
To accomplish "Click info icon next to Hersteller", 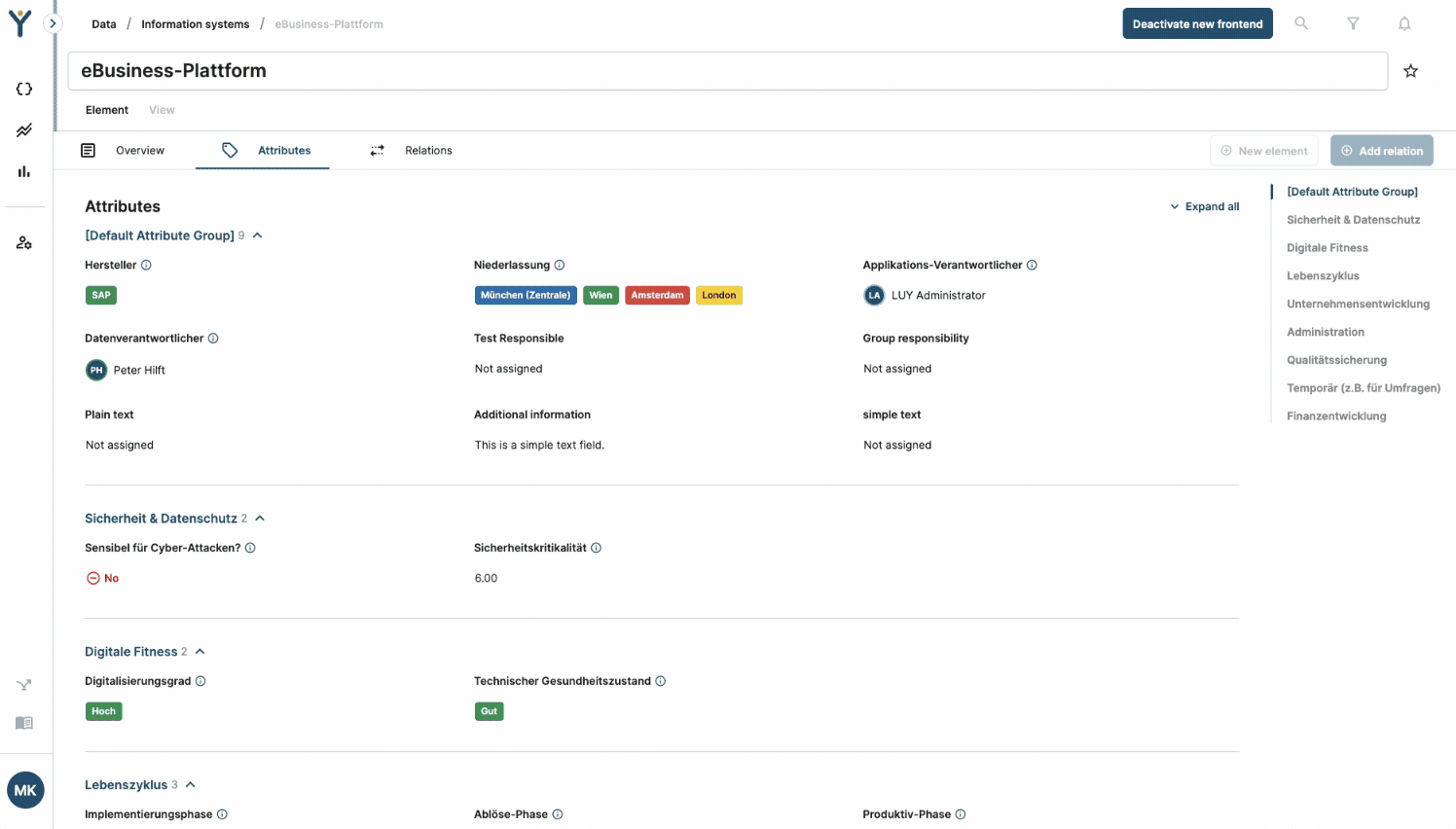I will pos(146,265).
